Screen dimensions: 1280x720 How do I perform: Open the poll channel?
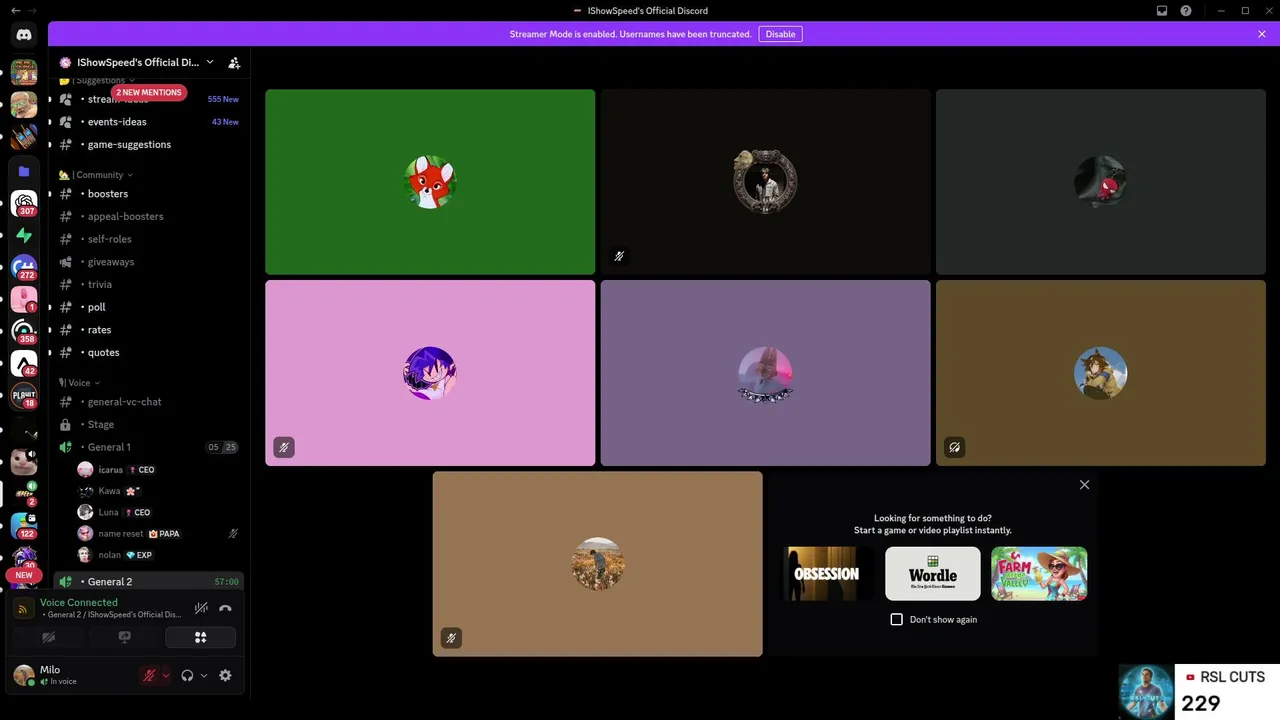coord(149,307)
